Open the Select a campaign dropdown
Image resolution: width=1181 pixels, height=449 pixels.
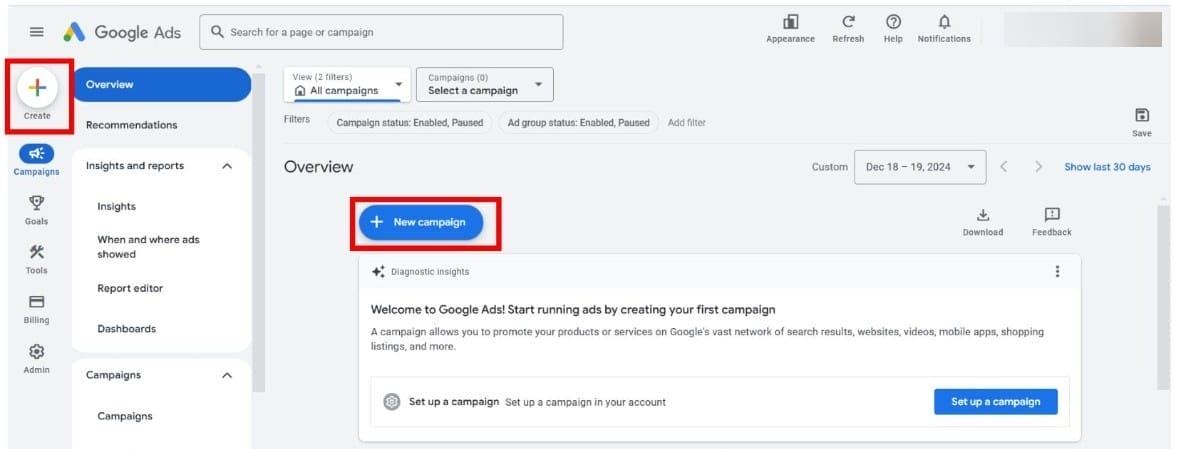point(484,84)
